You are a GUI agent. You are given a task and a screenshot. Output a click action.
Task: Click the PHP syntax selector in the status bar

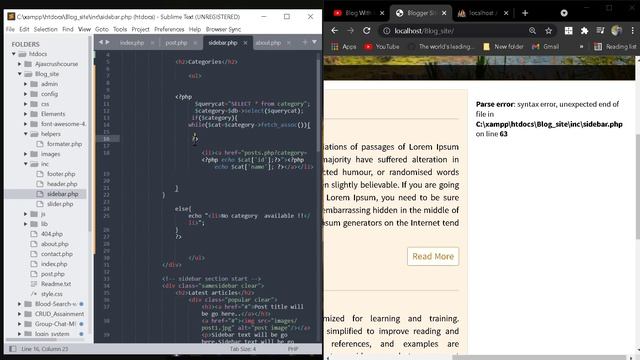coord(293,349)
